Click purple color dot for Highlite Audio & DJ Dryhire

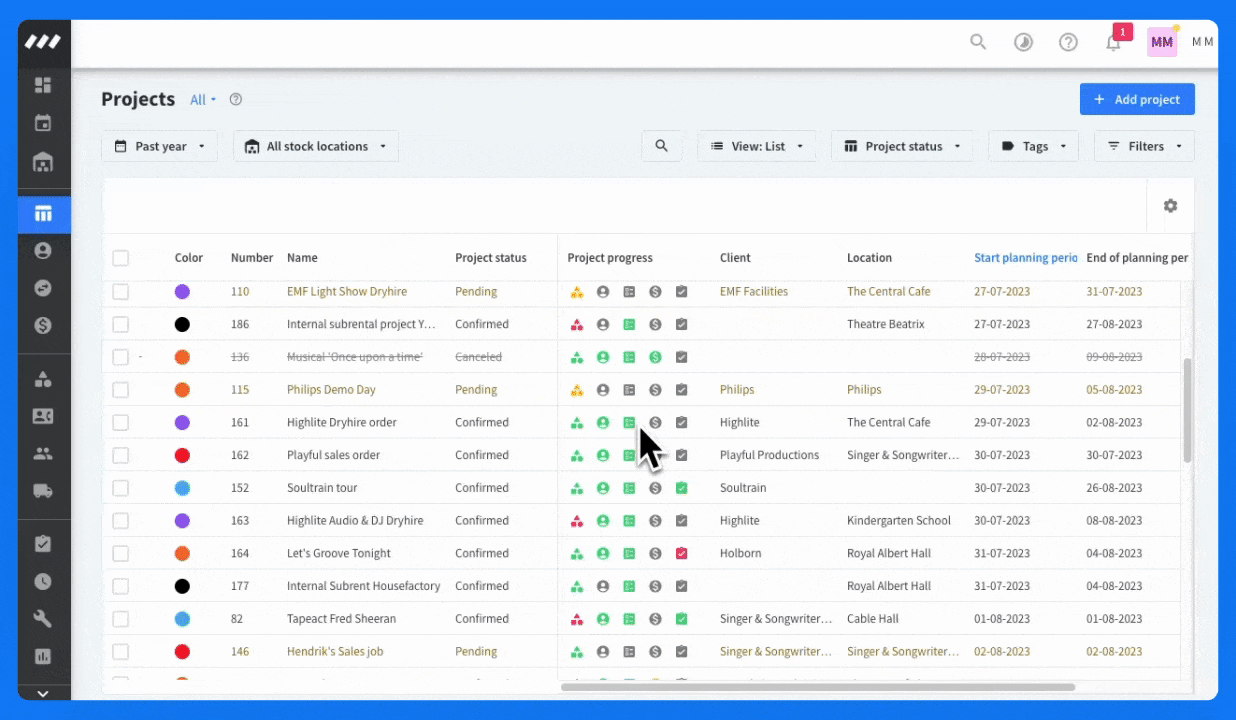pos(182,521)
